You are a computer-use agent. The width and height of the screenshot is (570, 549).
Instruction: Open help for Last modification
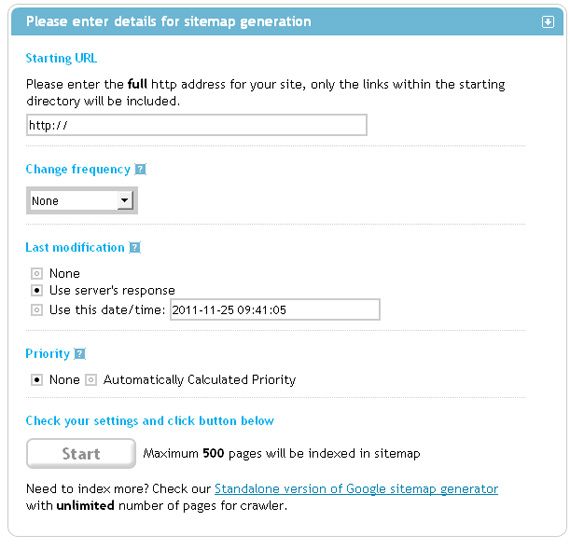coord(135,248)
